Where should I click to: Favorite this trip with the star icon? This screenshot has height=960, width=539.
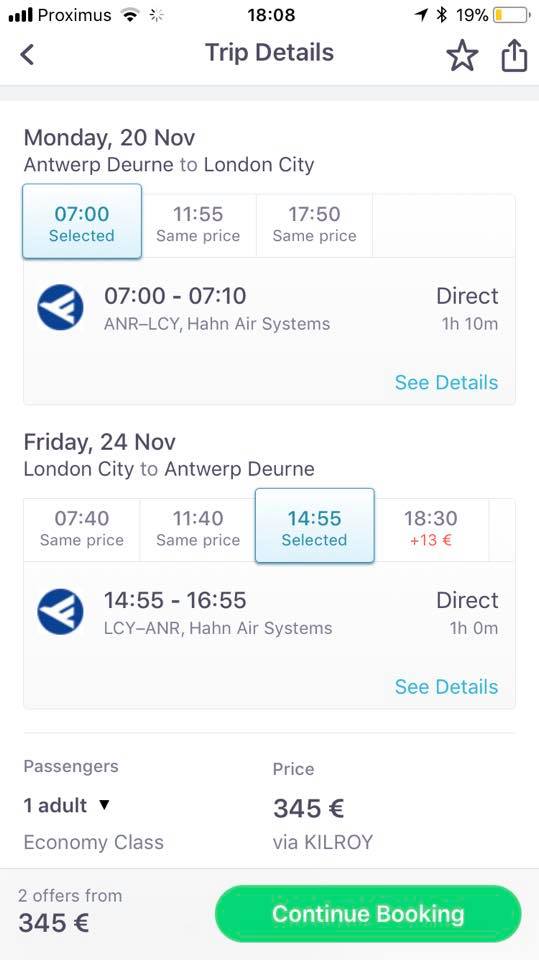tap(462, 55)
